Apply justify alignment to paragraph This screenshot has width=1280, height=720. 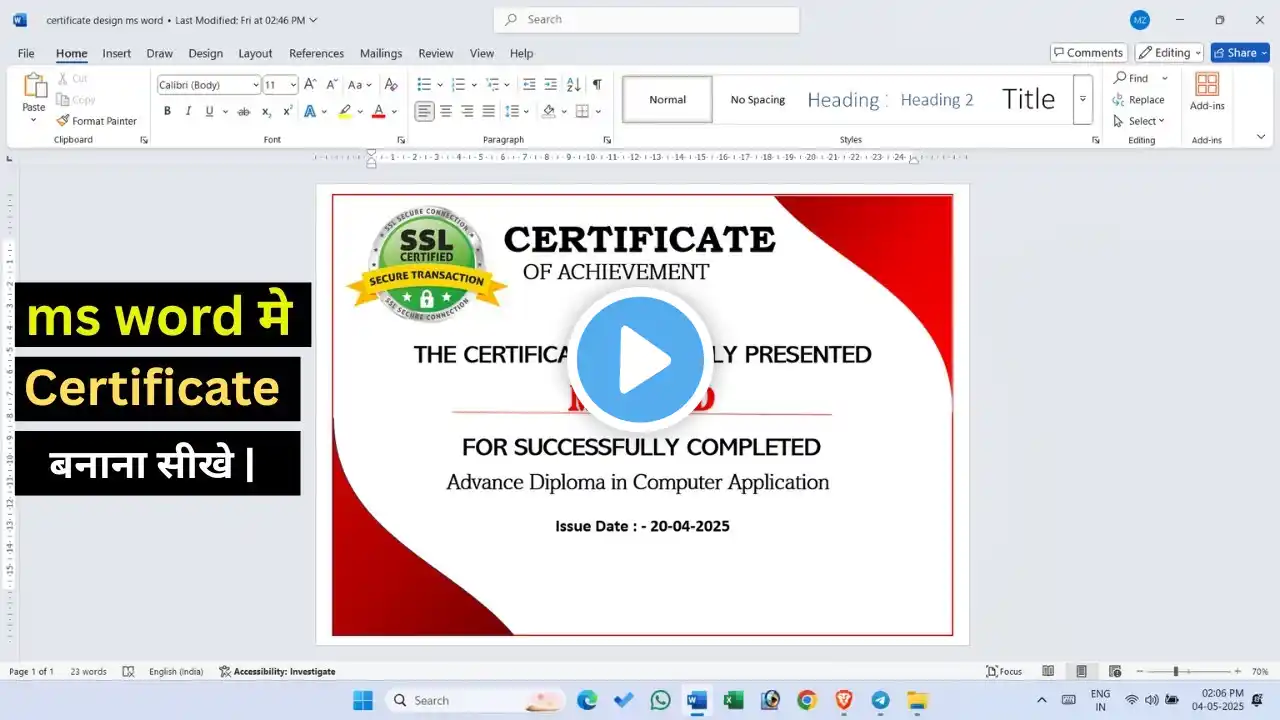pyautogui.click(x=488, y=111)
